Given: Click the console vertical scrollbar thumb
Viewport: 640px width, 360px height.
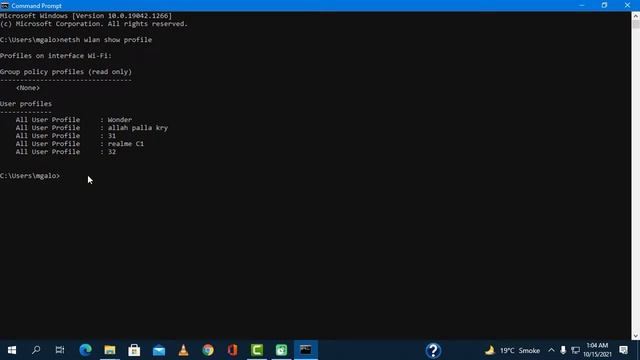Looking at the screenshot, I should pyautogui.click(x=636, y=24).
